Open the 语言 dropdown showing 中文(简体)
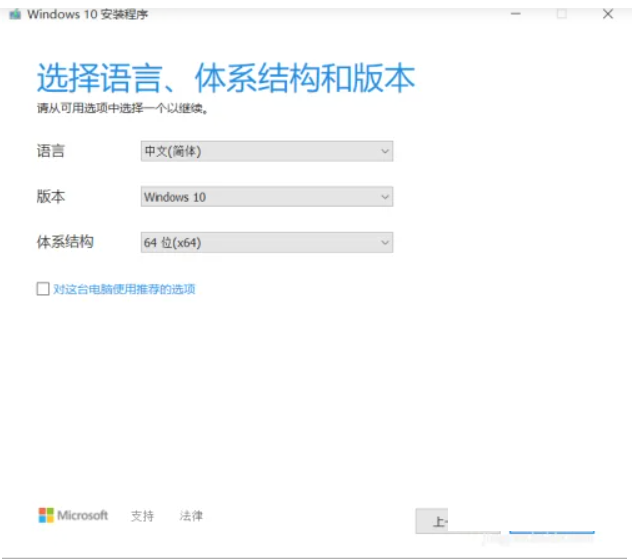Screen dimensions: 632x559 click(267, 151)
